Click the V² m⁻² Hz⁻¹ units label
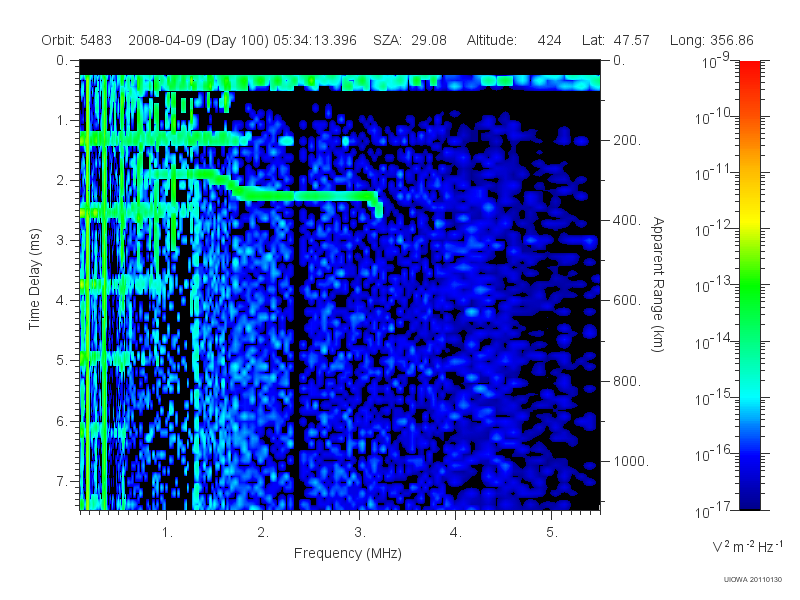The width and height of the screenshot is (800, 600). click(x=747, y=546)
